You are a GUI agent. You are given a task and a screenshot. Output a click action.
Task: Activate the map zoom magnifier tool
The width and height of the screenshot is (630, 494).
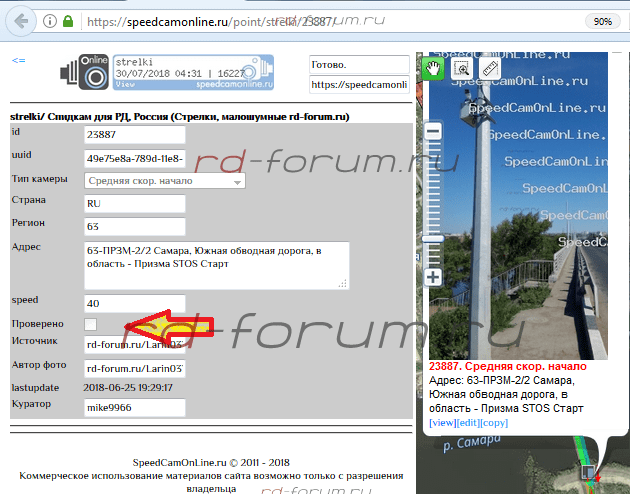(x=462, y=68)
